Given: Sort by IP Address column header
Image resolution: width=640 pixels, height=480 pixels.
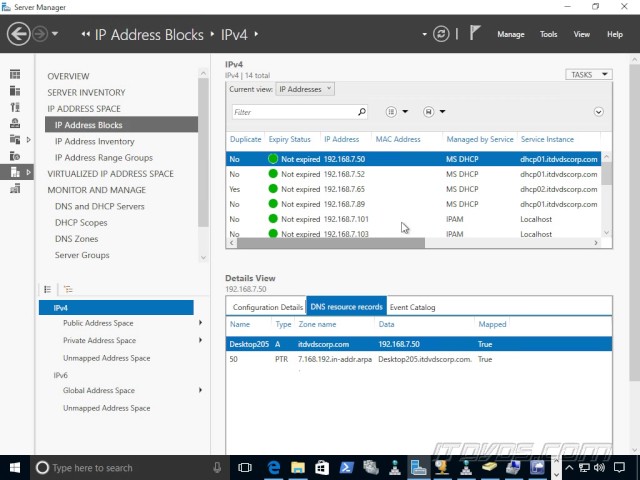Looking at the screenshot, I should click(x=342, y=140).
